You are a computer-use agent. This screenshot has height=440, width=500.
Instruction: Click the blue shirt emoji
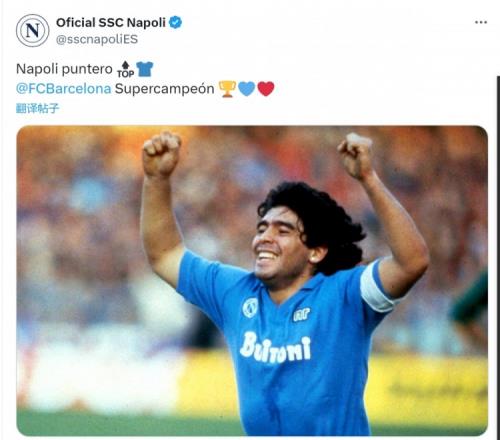145,69
